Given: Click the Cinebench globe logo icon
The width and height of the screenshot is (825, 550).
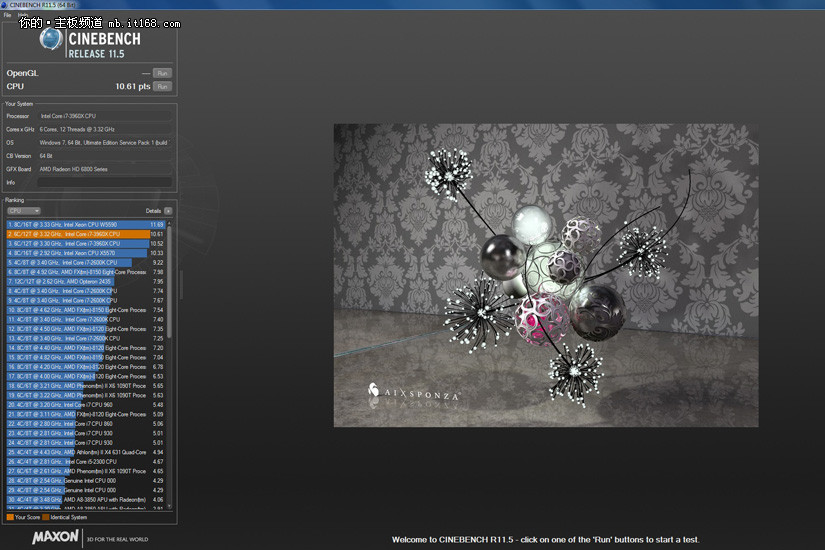Looking at the screenshot, I should click(50, 39).
